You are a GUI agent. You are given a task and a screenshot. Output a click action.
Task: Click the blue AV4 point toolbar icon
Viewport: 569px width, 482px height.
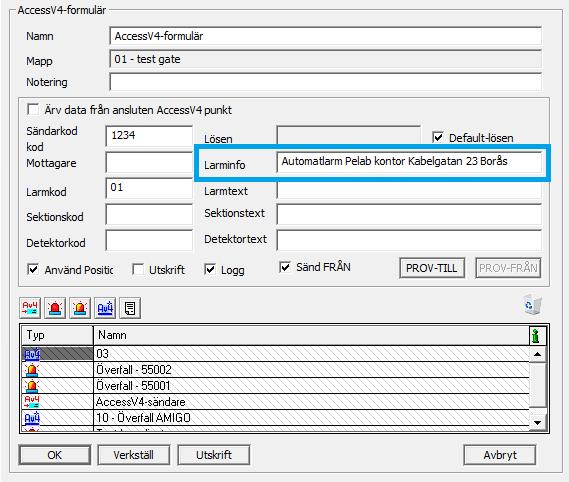(105, 308)
